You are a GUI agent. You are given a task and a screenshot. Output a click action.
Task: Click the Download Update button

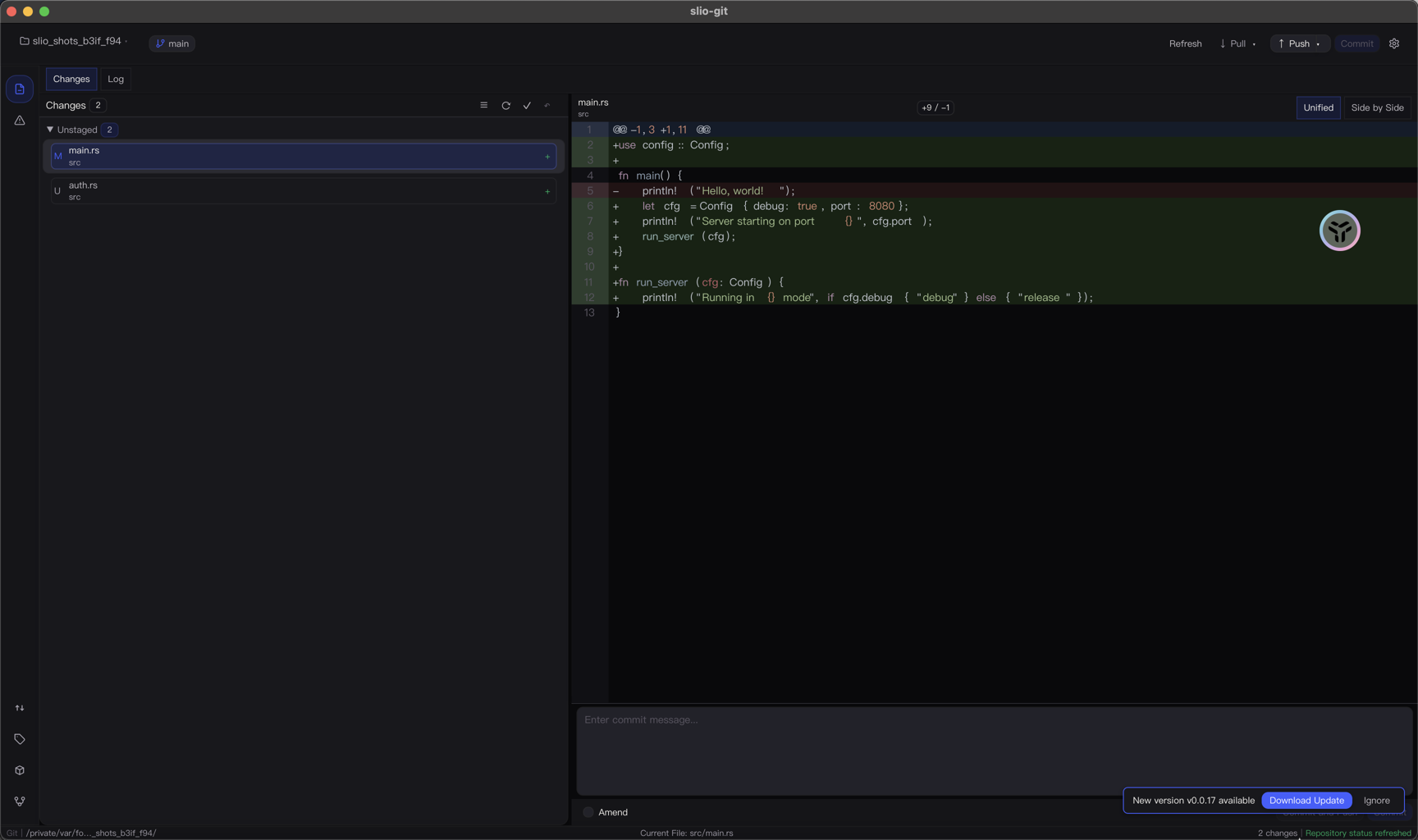[1306, 800]
